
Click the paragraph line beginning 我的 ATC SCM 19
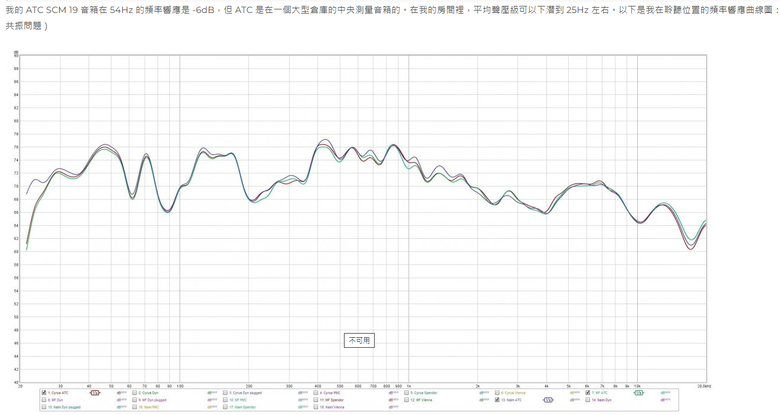[390, 10]
